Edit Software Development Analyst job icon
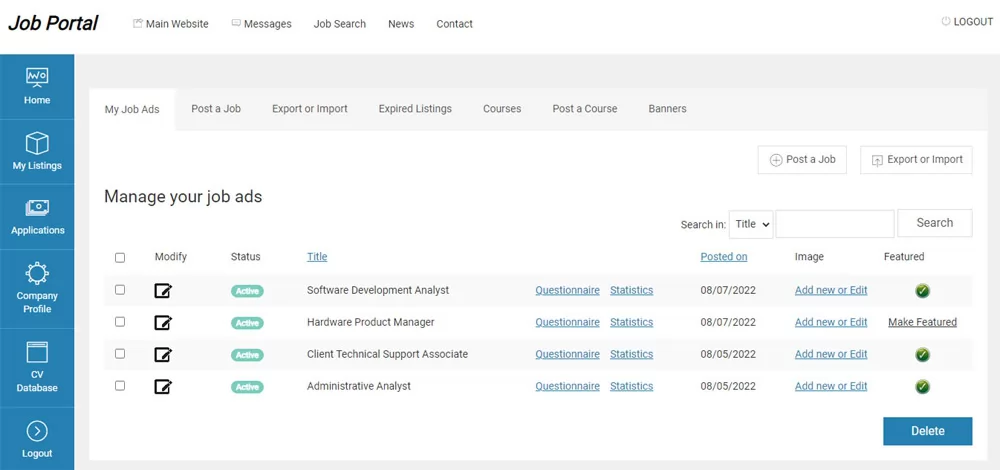 click(x=163, y=291)
